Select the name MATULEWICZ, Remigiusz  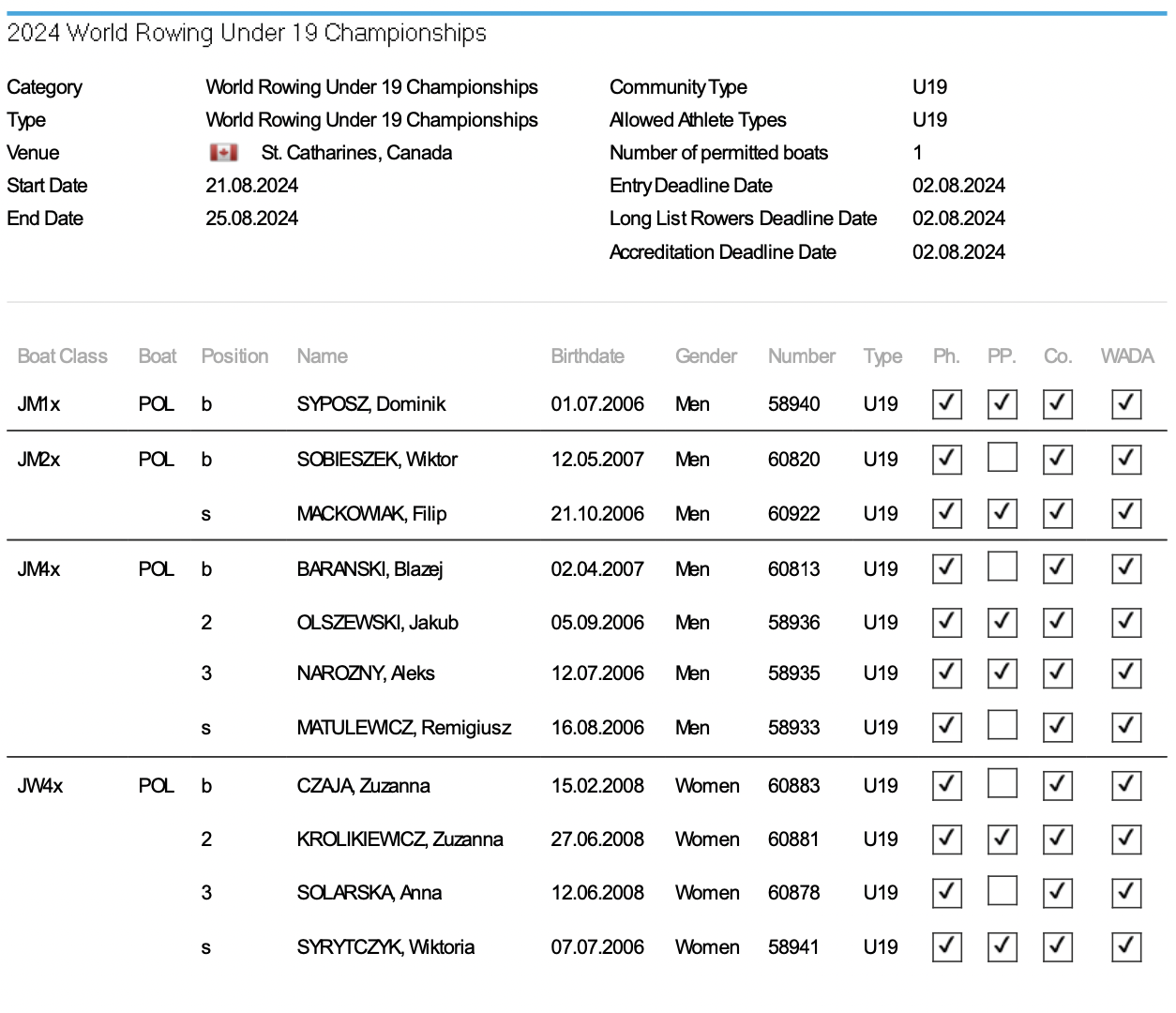[404, 728]
